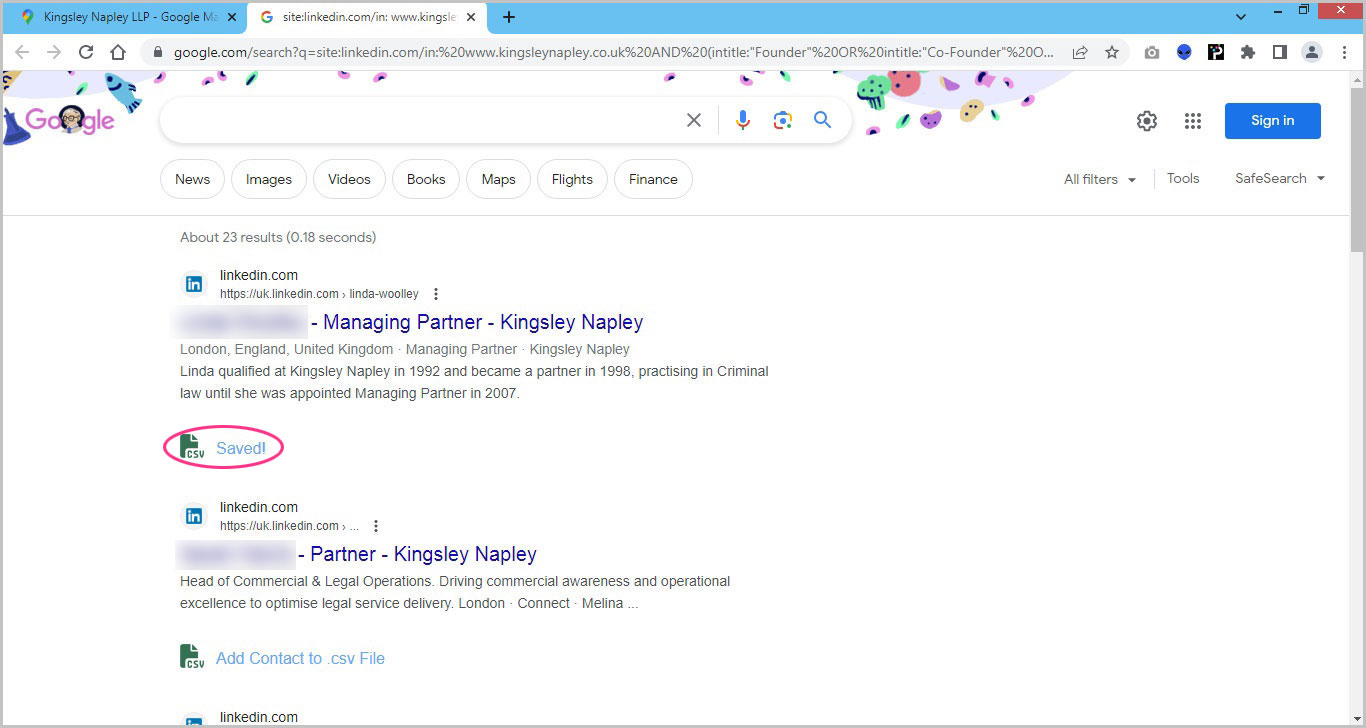Open the Google apps grid
The width and height of the screenshot is (1366, 728).
click(1192, 121)
